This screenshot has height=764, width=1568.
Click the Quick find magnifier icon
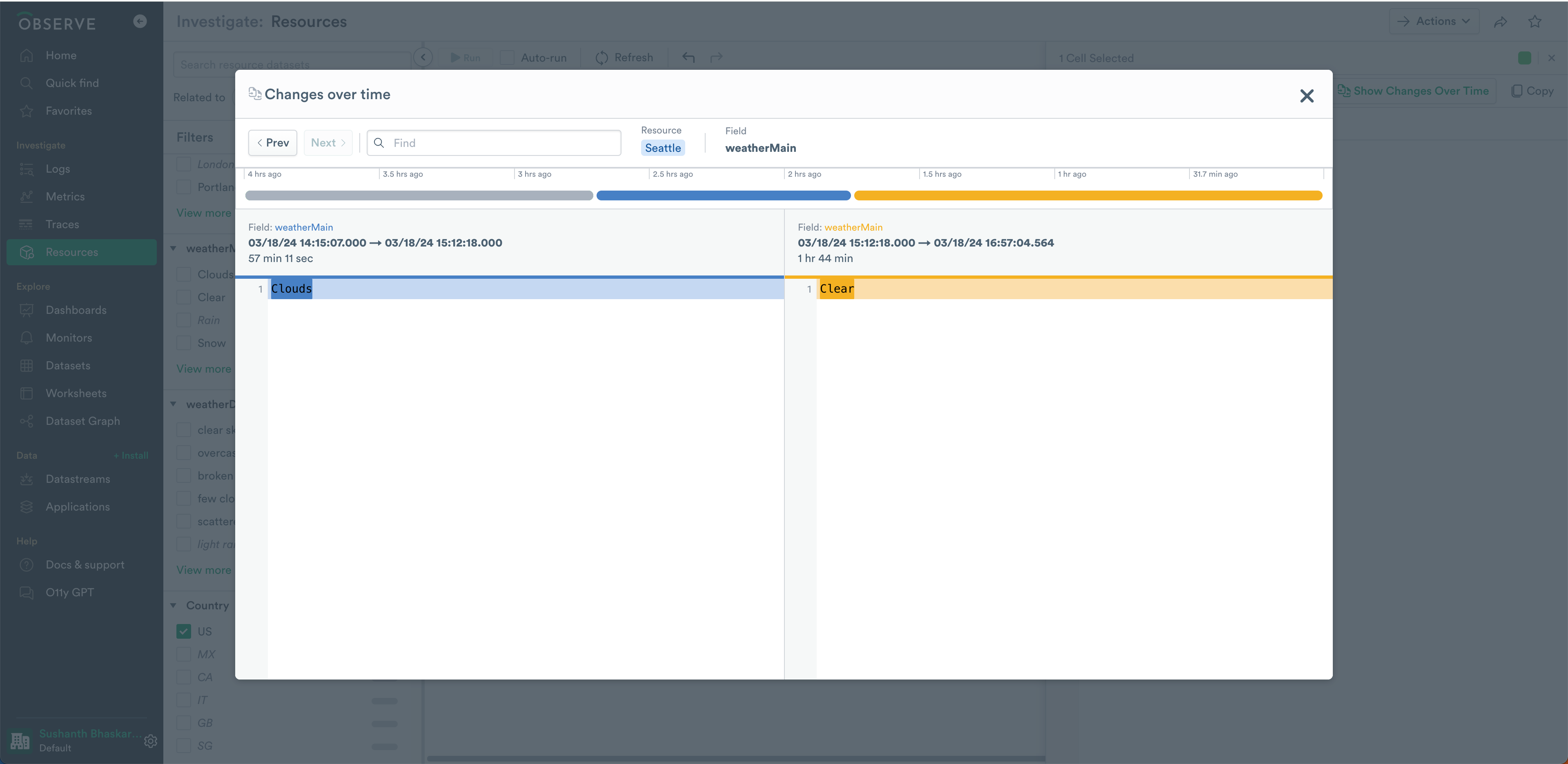pyautogui.click(x=26, y=83)
